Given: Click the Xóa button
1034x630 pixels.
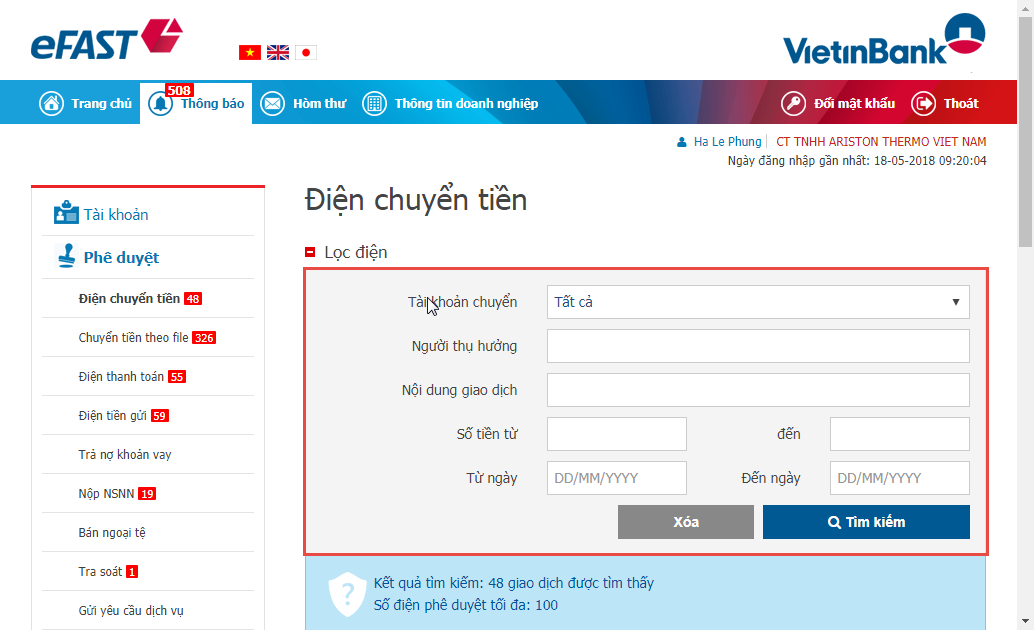Looking at the screenshot, I should coord(685,522).
